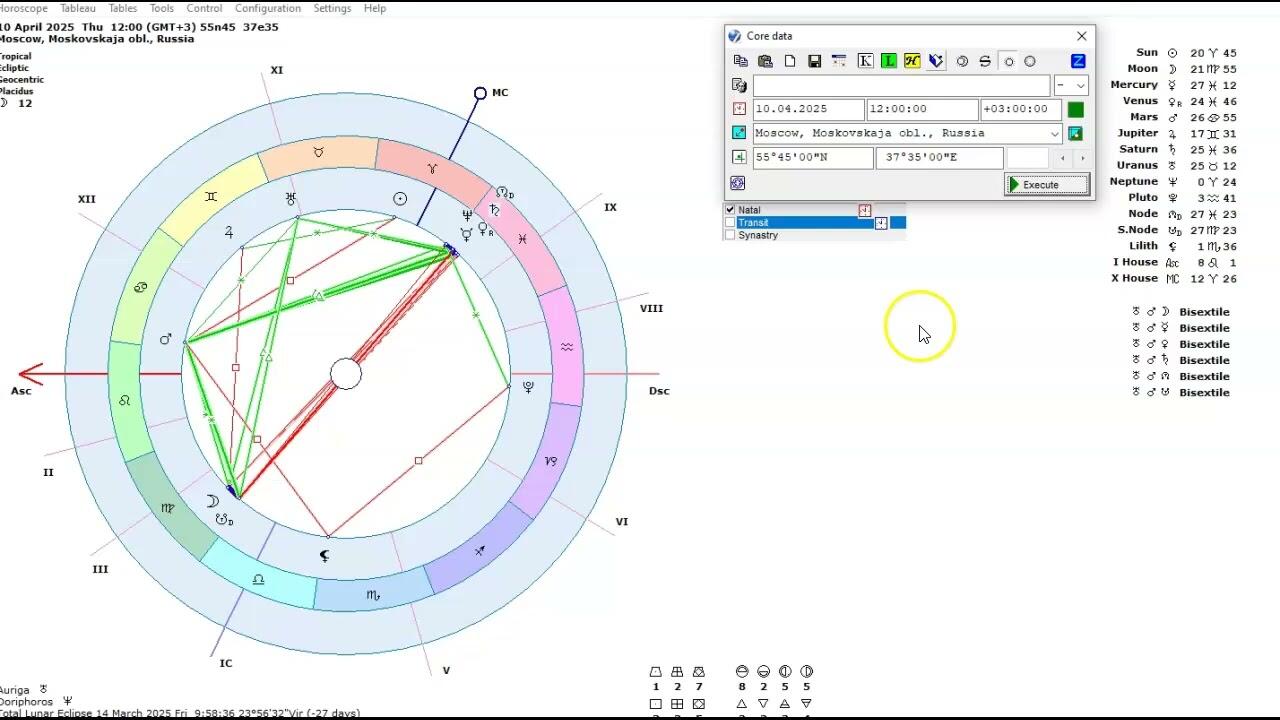
Task: Open the Configuration menu
Action: 267,8
